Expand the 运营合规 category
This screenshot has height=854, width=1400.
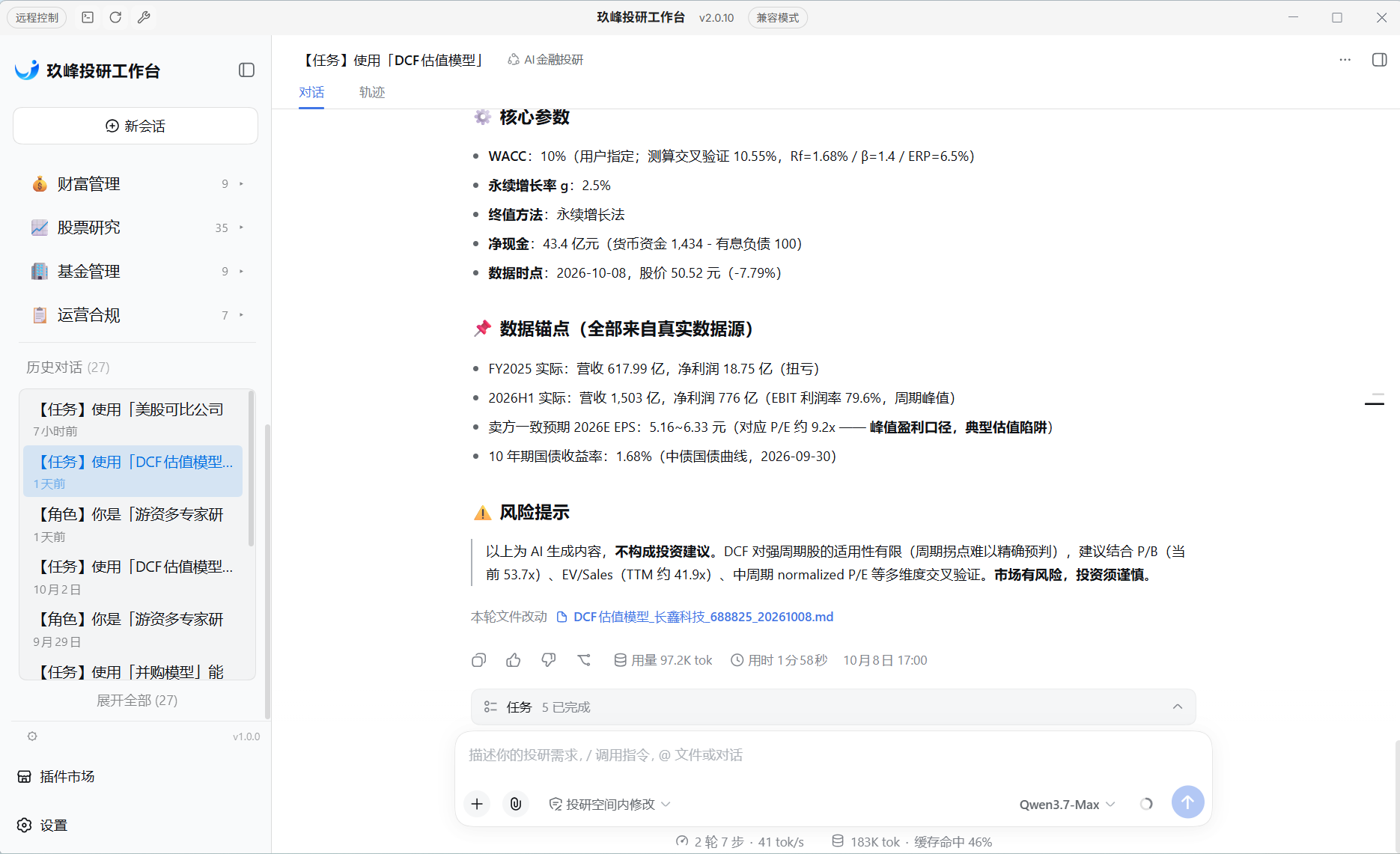click(x=137, y=315)
